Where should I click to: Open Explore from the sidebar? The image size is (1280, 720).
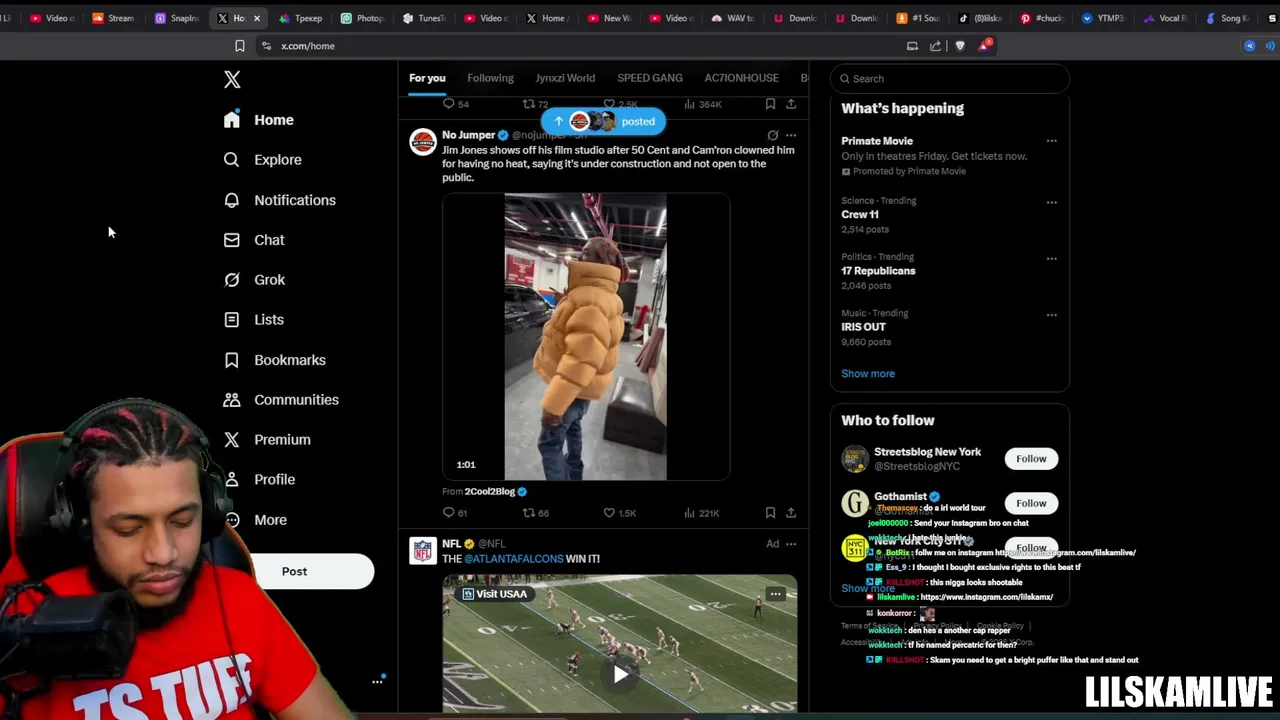point(264,160)
